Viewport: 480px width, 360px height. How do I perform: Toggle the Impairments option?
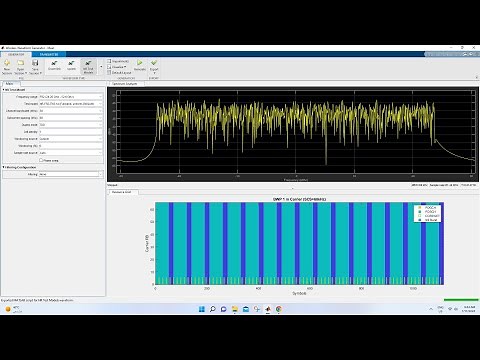118,61
